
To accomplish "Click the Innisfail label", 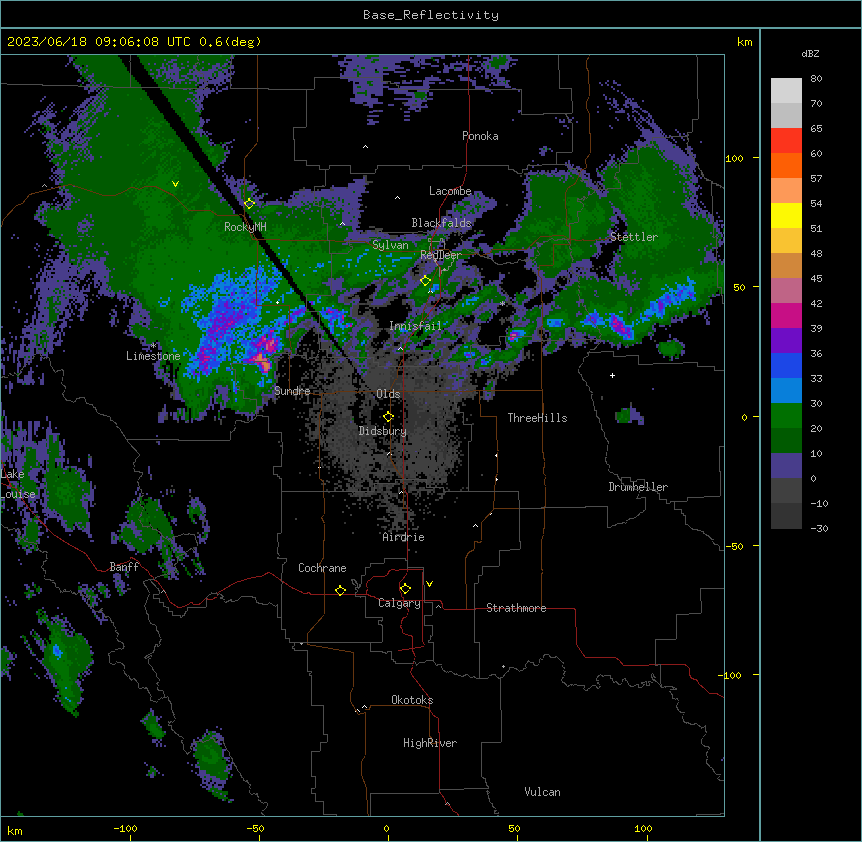I will pos(415,326).
